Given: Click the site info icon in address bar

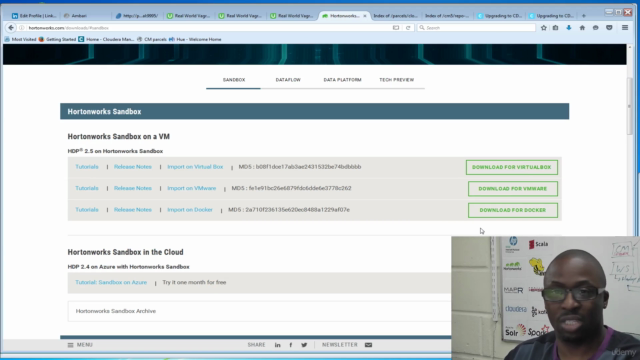Looking at the screenshot, I should pos(22,28).
